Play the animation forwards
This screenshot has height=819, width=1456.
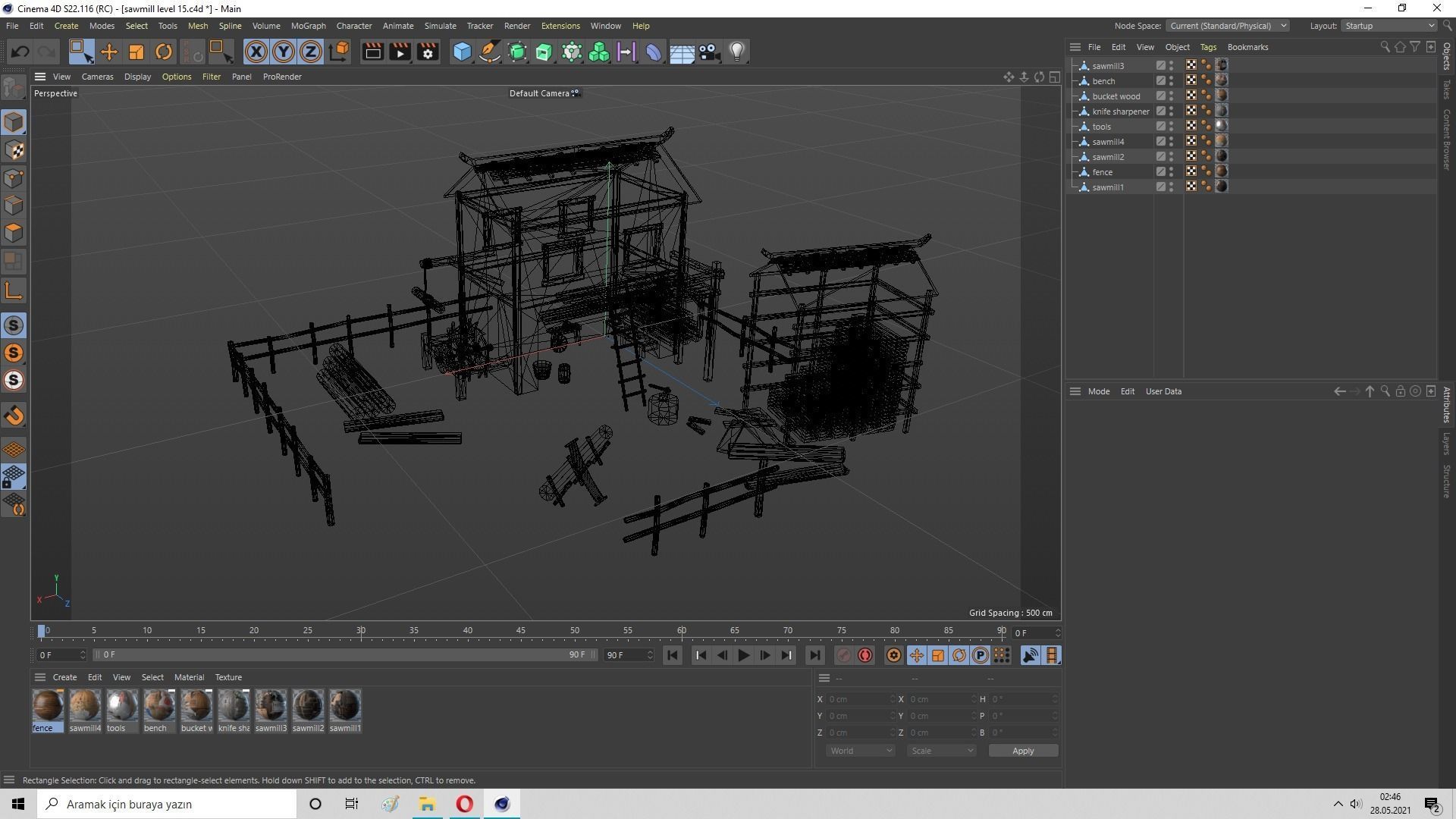pyautogui.click(x=743, y=655)
